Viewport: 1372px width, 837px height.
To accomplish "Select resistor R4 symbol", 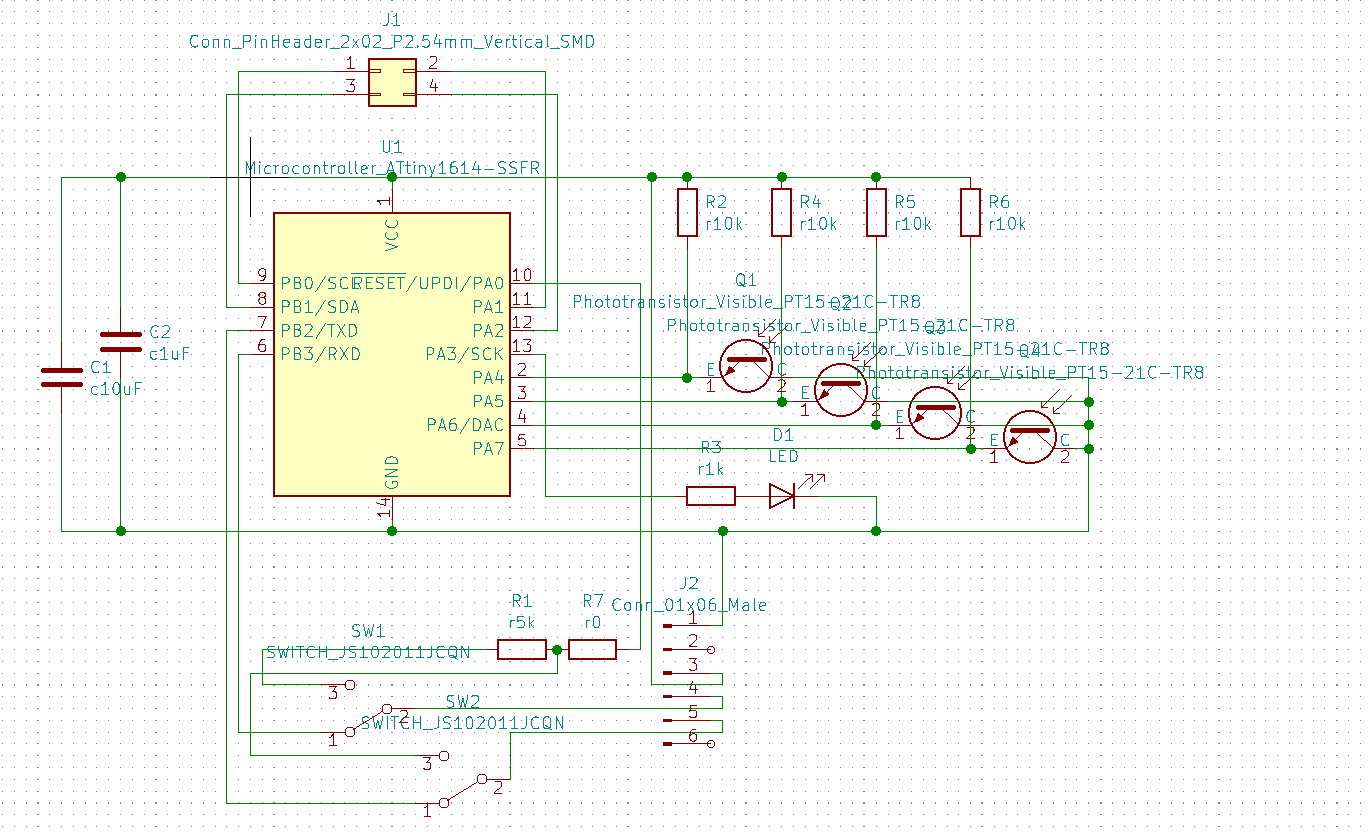I will (x=782, y=212).
